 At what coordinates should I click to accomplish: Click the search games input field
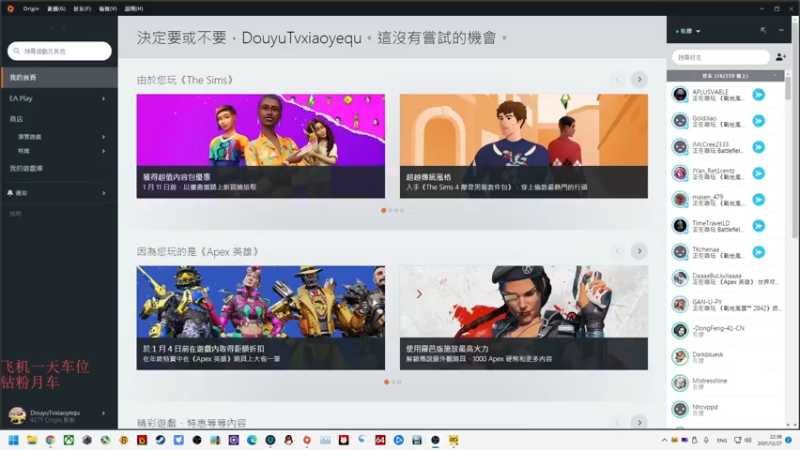(60, 51)
